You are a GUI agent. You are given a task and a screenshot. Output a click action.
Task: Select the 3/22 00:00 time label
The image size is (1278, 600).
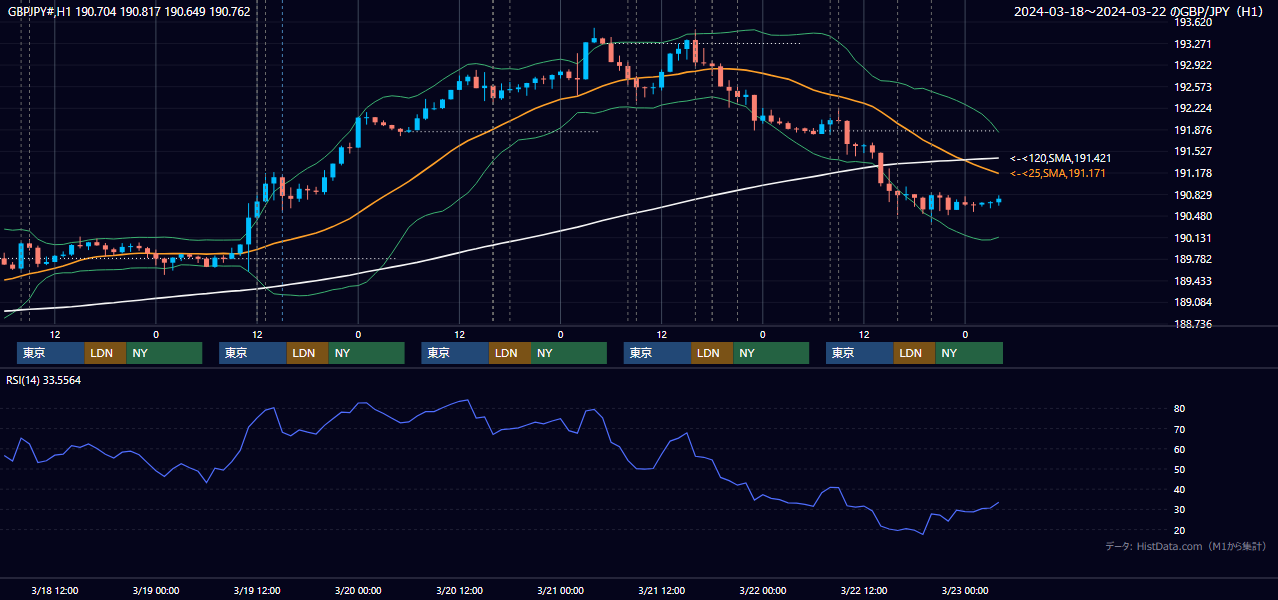point(762,590)
